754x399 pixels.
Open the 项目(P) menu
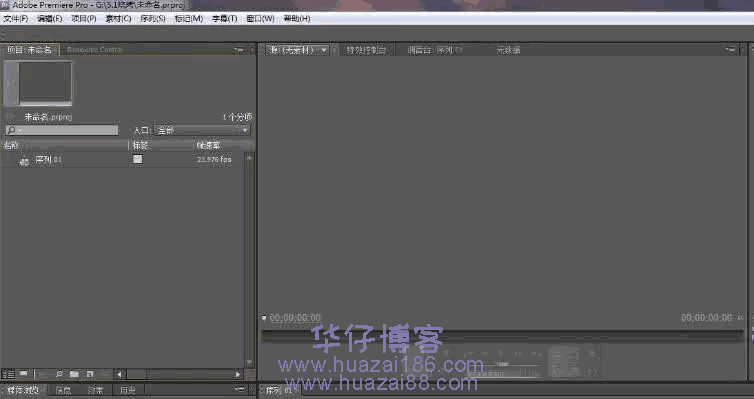pos(84,19)
